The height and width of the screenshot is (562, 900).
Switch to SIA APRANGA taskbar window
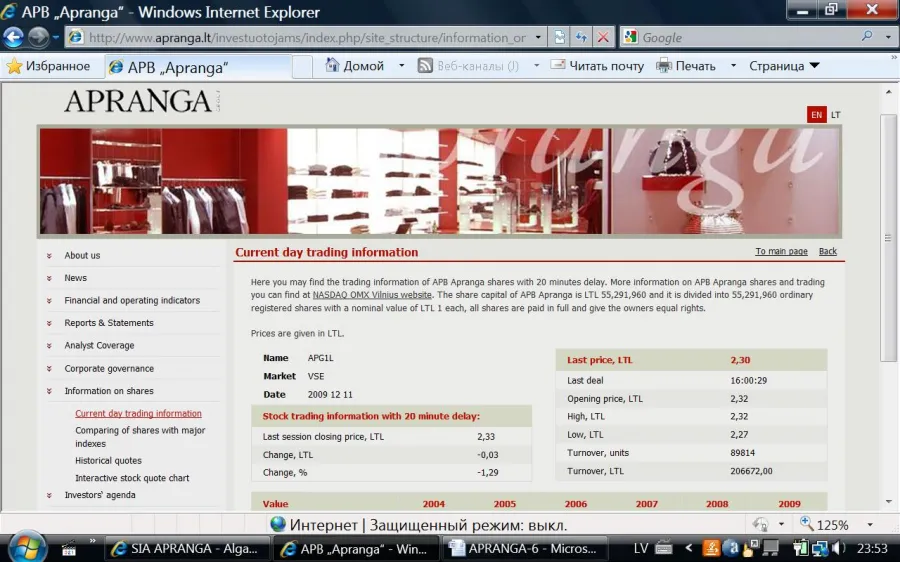click(188, 549)
